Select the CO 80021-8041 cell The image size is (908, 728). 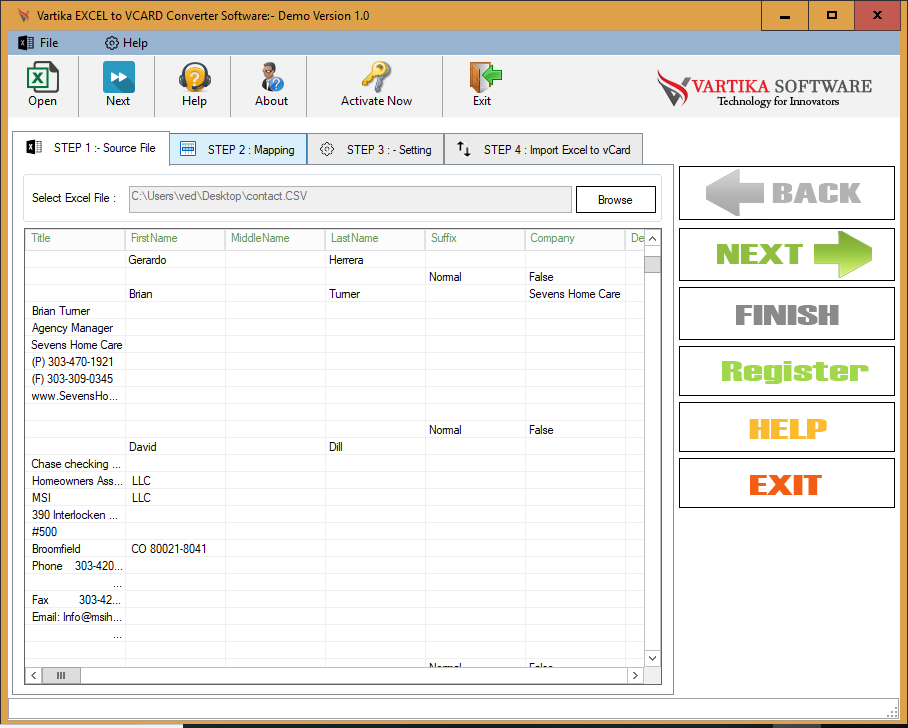tap(175, 549)
